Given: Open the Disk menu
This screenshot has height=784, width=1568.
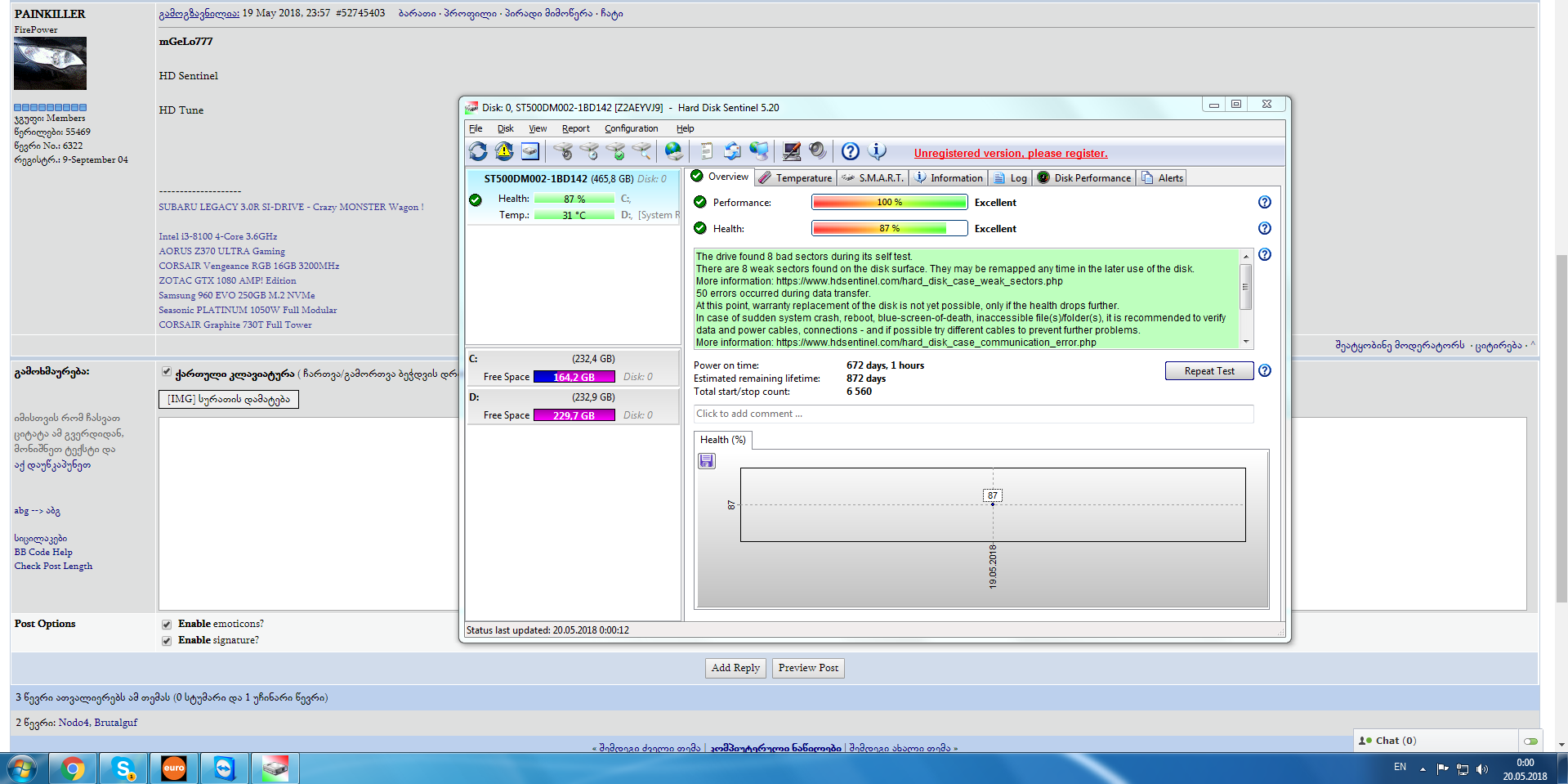Looking at the screenshot, I should (505, 128).
